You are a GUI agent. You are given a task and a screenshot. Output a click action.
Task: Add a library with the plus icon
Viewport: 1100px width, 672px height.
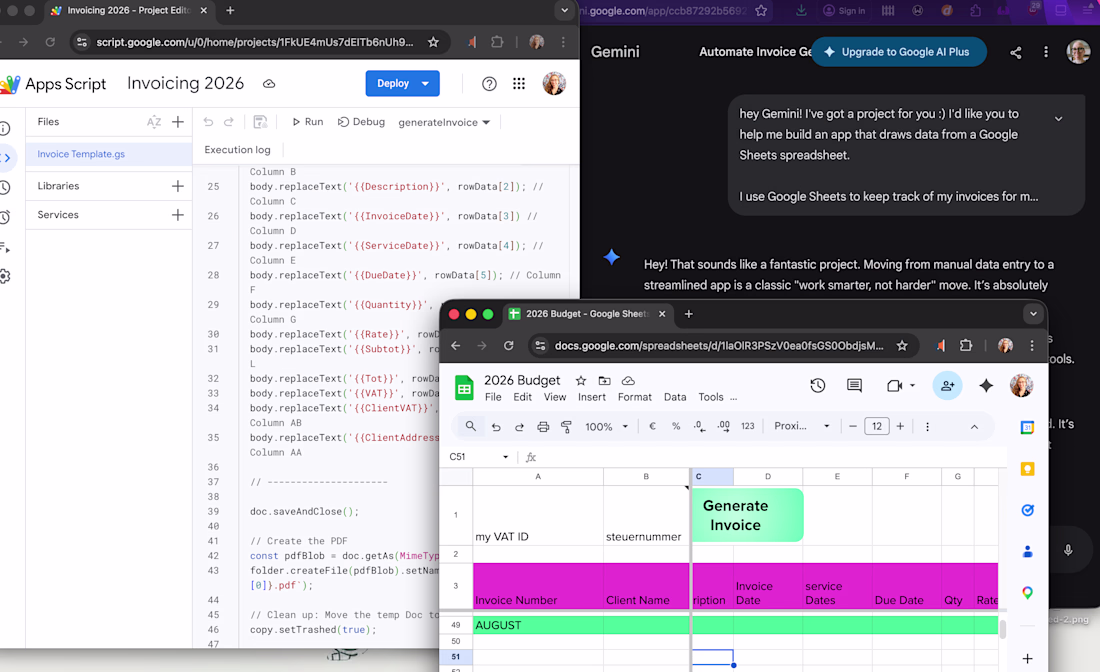pos(177,186)
